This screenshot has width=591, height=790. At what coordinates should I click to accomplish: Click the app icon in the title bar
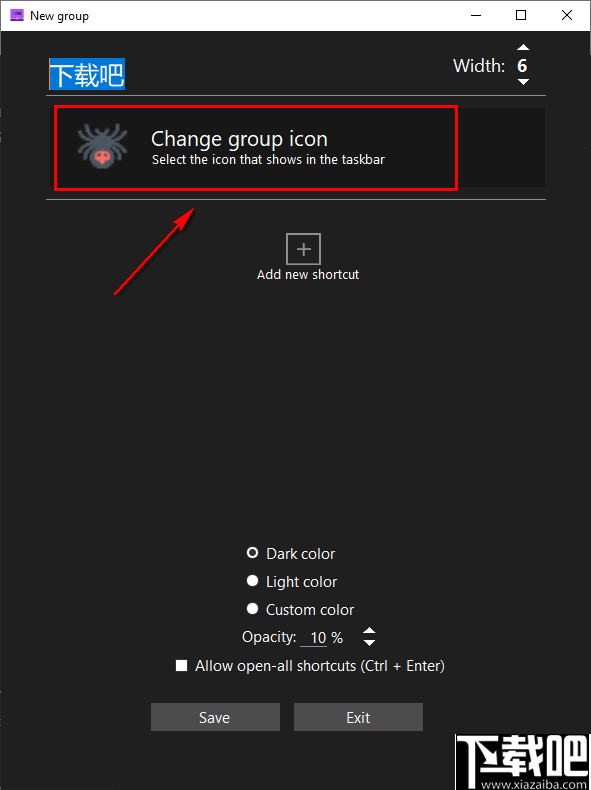pos(17,16)
